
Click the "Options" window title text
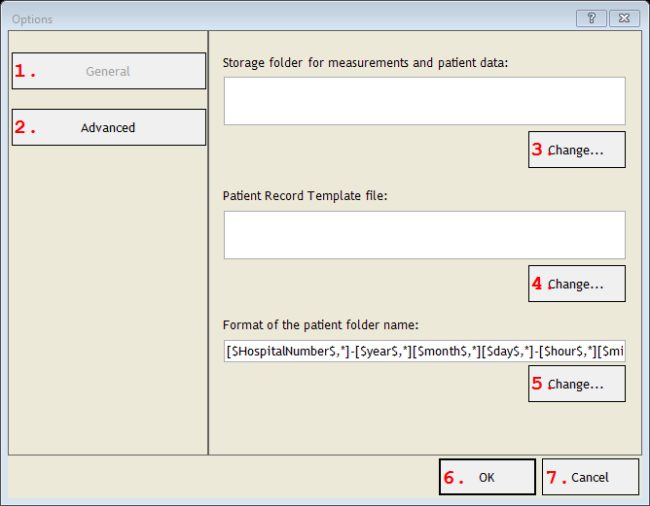(x=33, y=19)
